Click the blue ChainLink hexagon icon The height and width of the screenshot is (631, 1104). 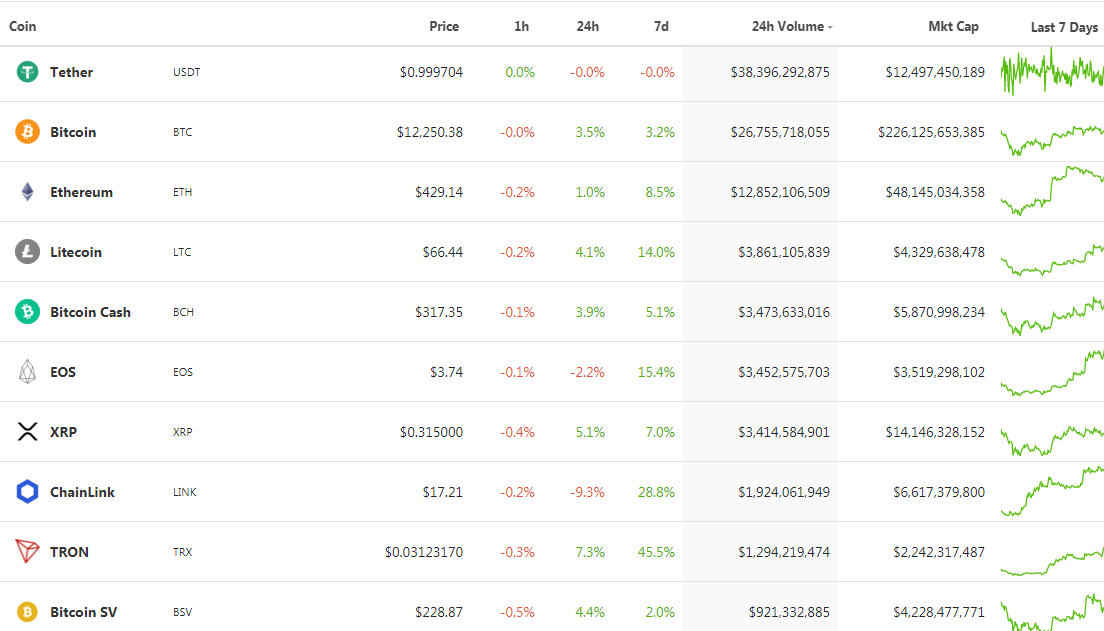click(27, 492)
